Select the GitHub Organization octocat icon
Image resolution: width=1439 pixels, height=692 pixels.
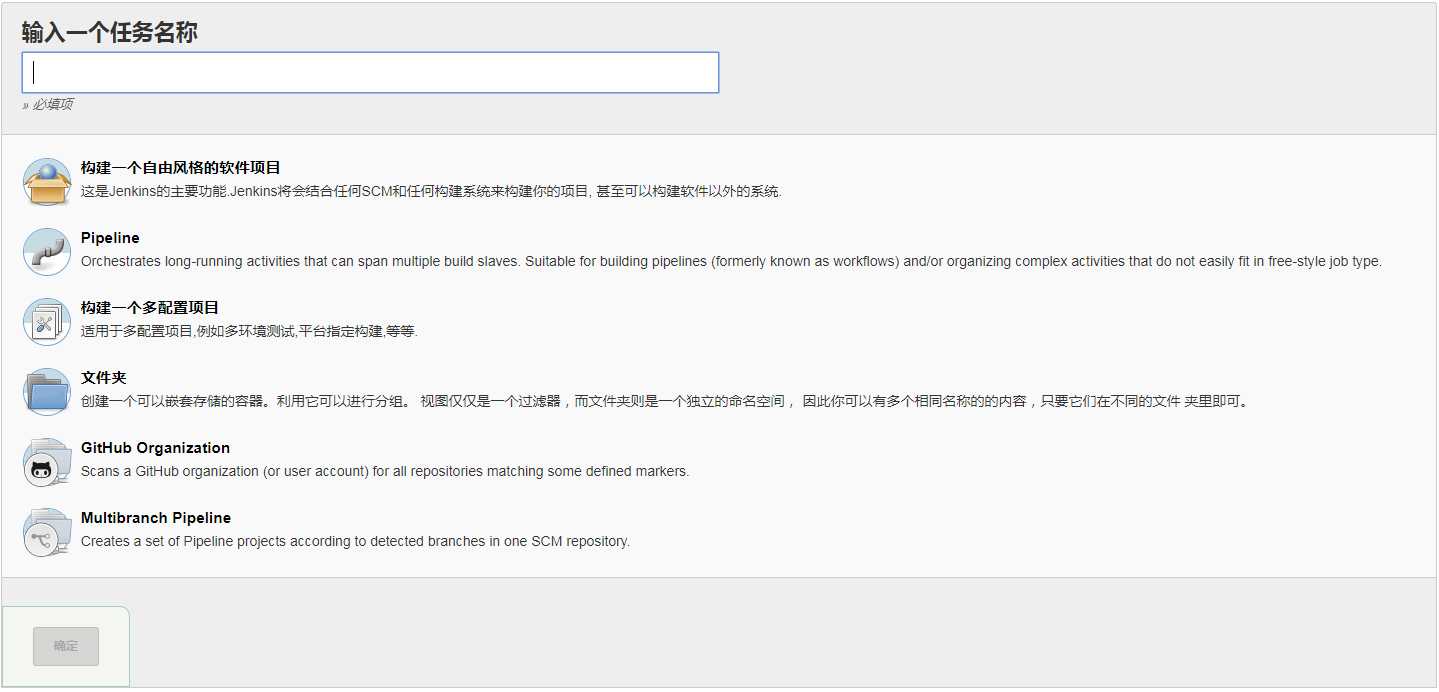47,461
